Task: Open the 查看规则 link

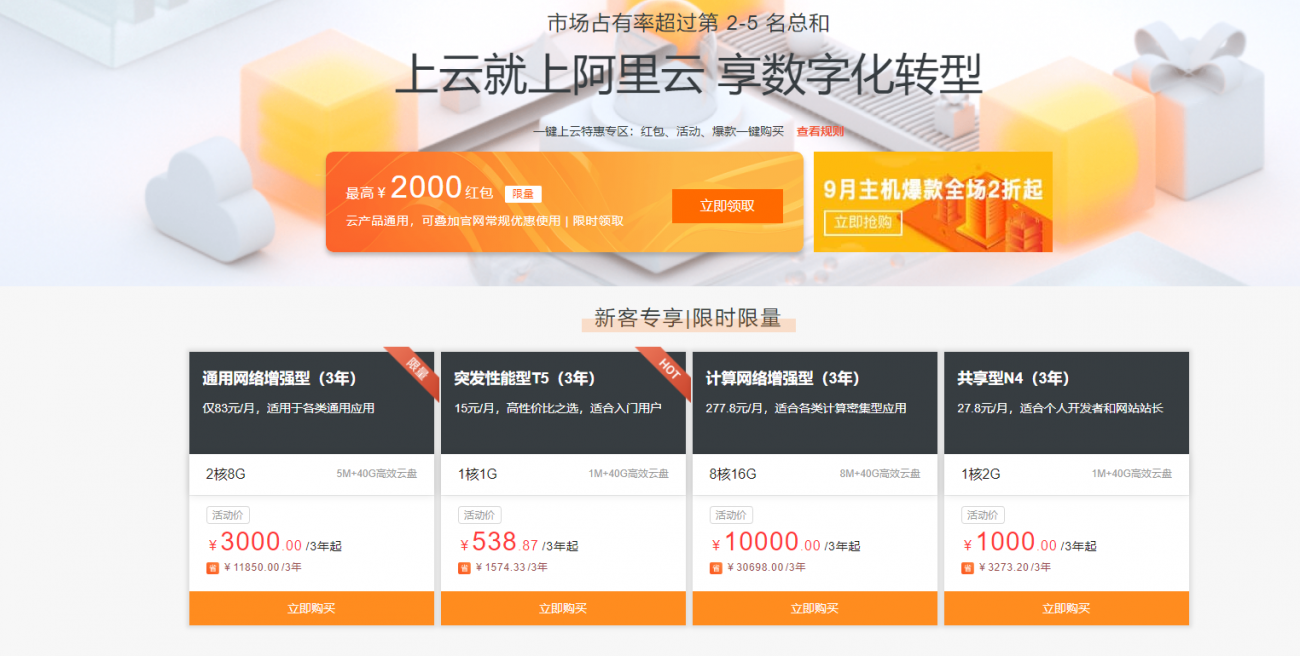Action: point(820,131)
